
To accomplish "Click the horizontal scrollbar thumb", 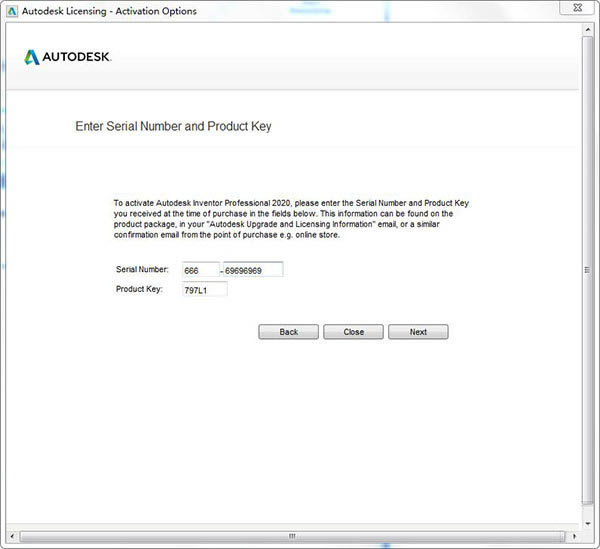I will tap(292, 536).
